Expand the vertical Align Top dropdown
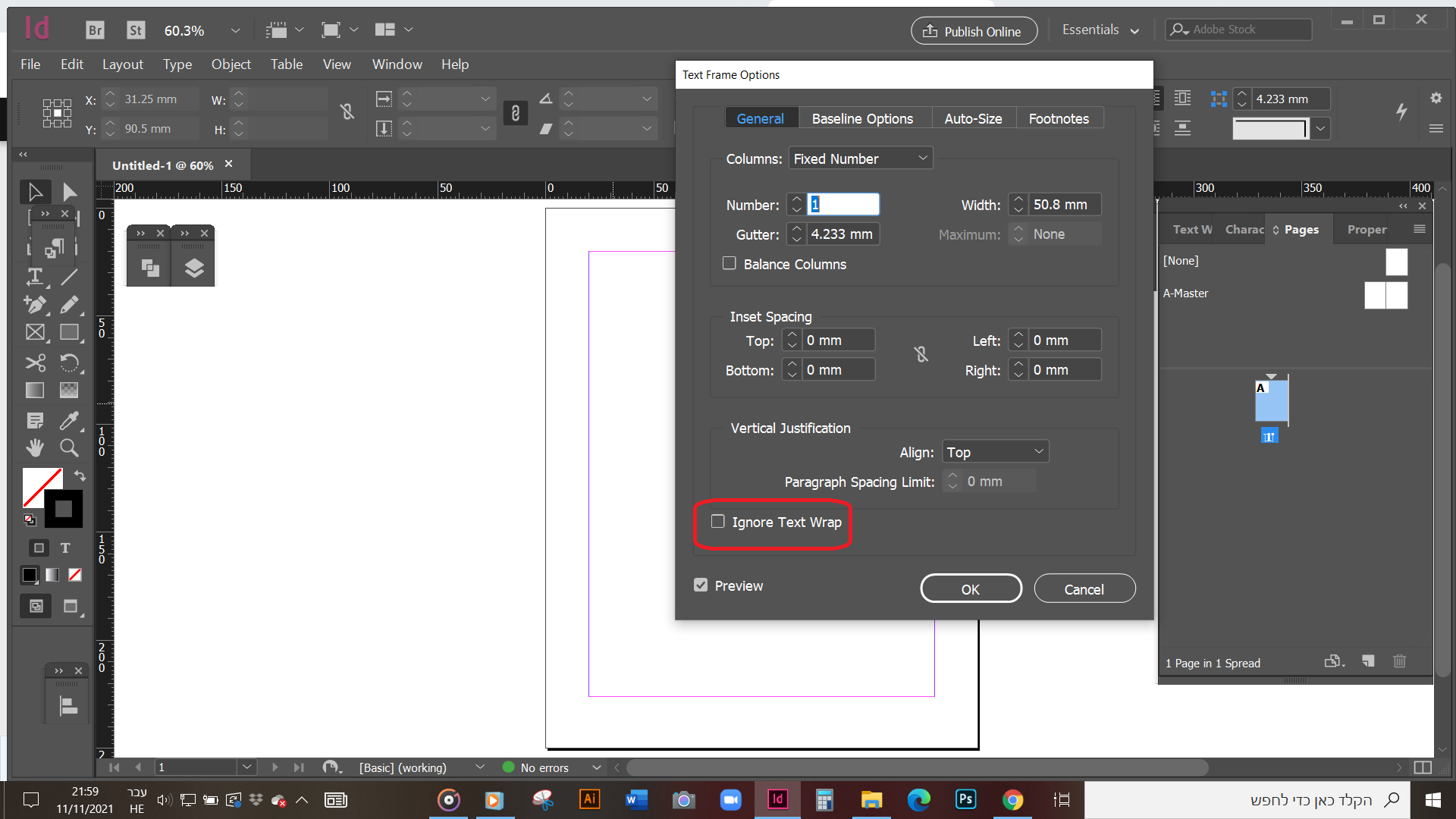 tap(995, 452)
